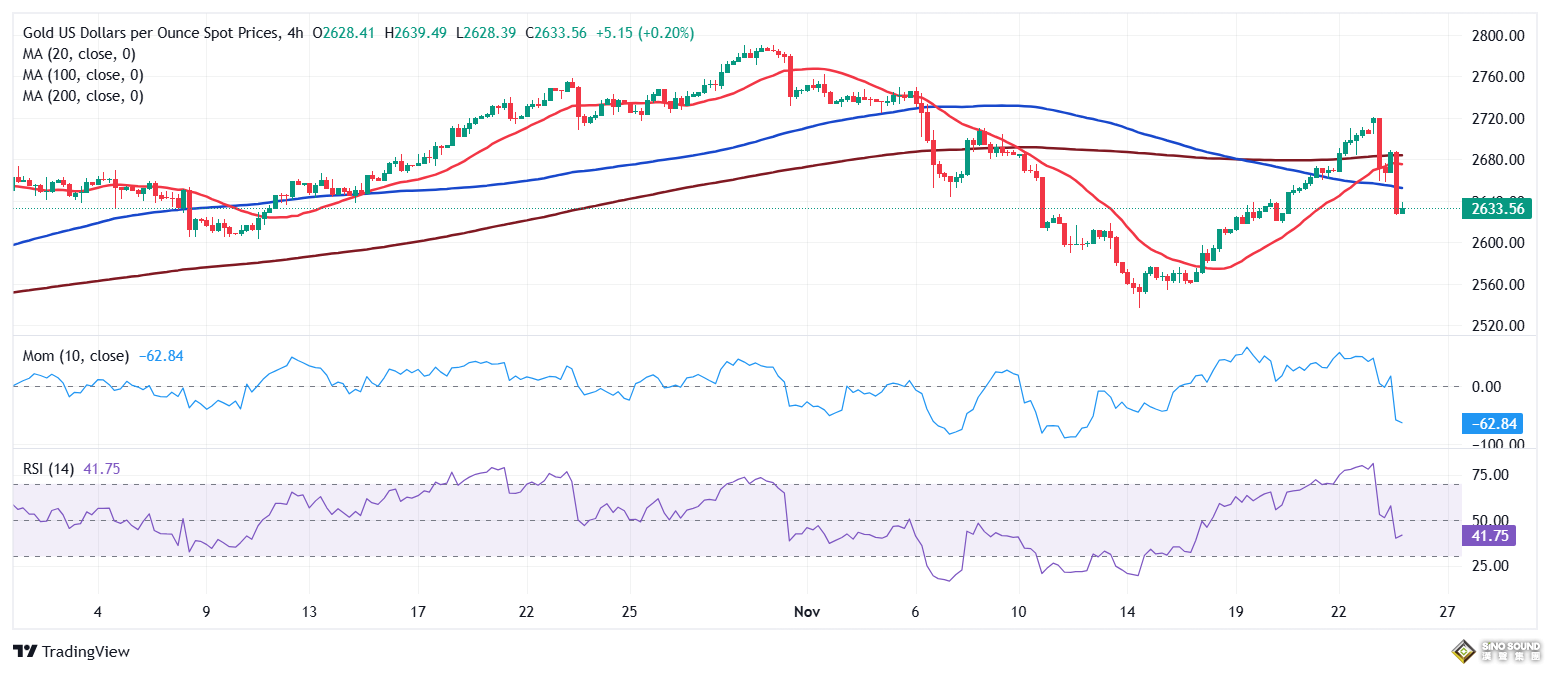Click the 0.00 momentum axis label

click(1488, 387)
